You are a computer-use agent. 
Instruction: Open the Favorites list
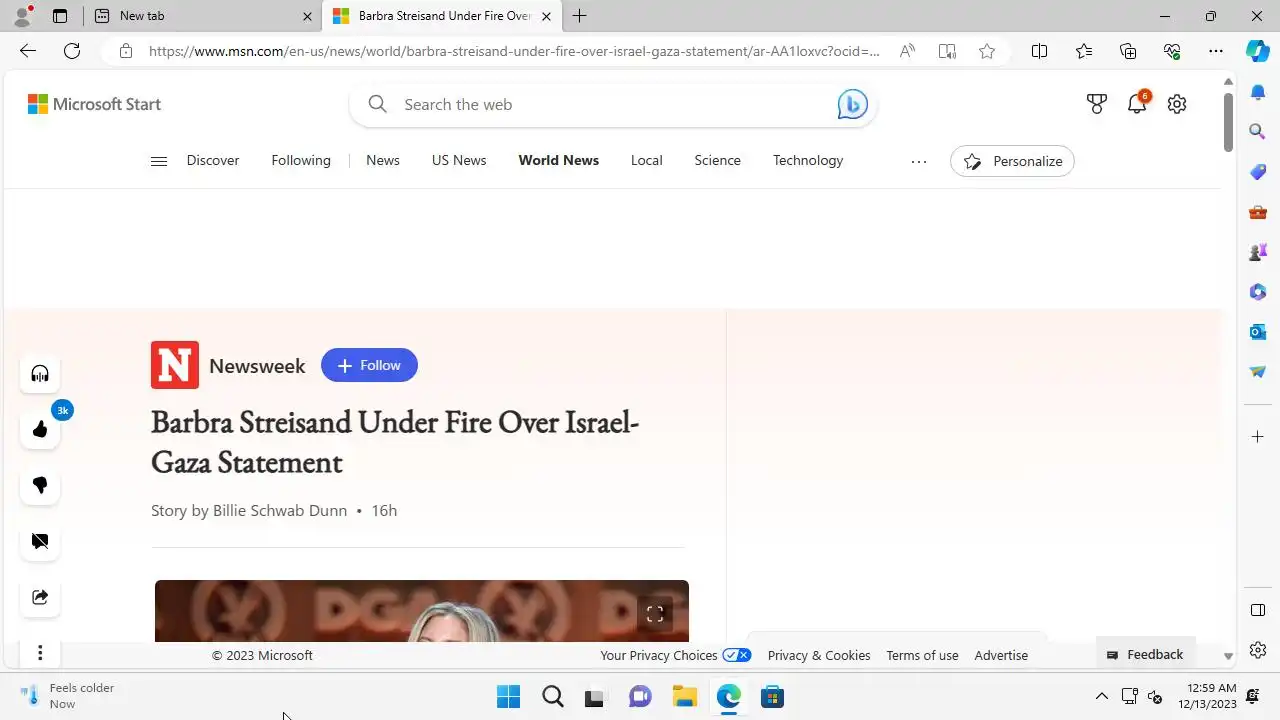(1084, 51)
